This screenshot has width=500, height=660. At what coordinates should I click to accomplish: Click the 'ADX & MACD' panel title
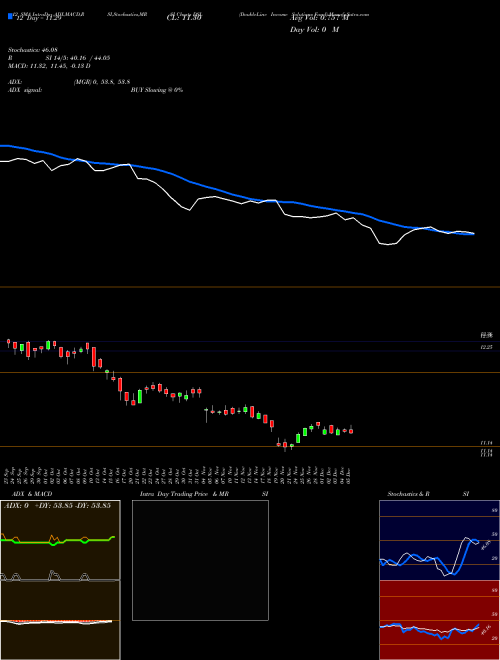tap(32, 494)
